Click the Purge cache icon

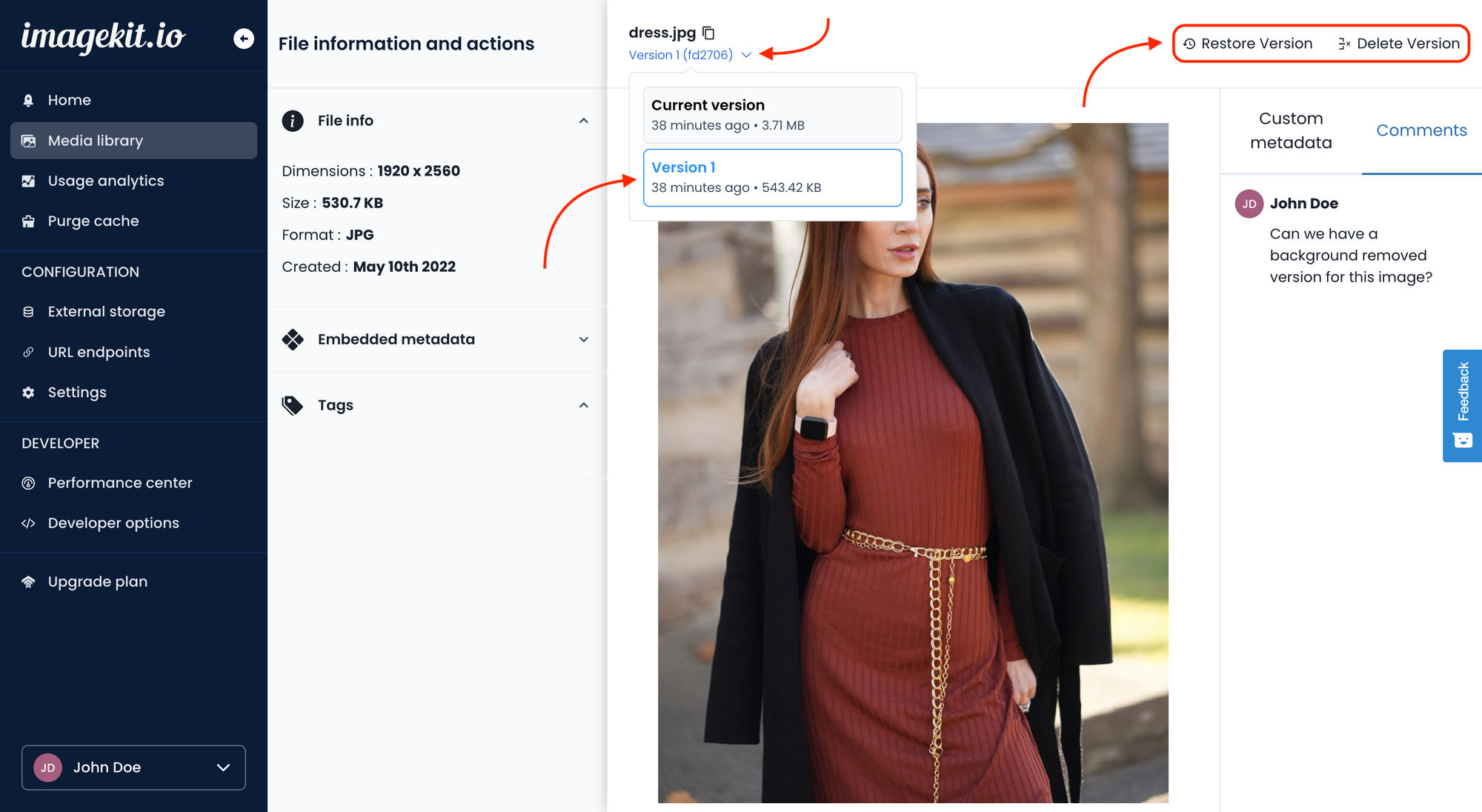pyautogui.click(x=28, y=221)
